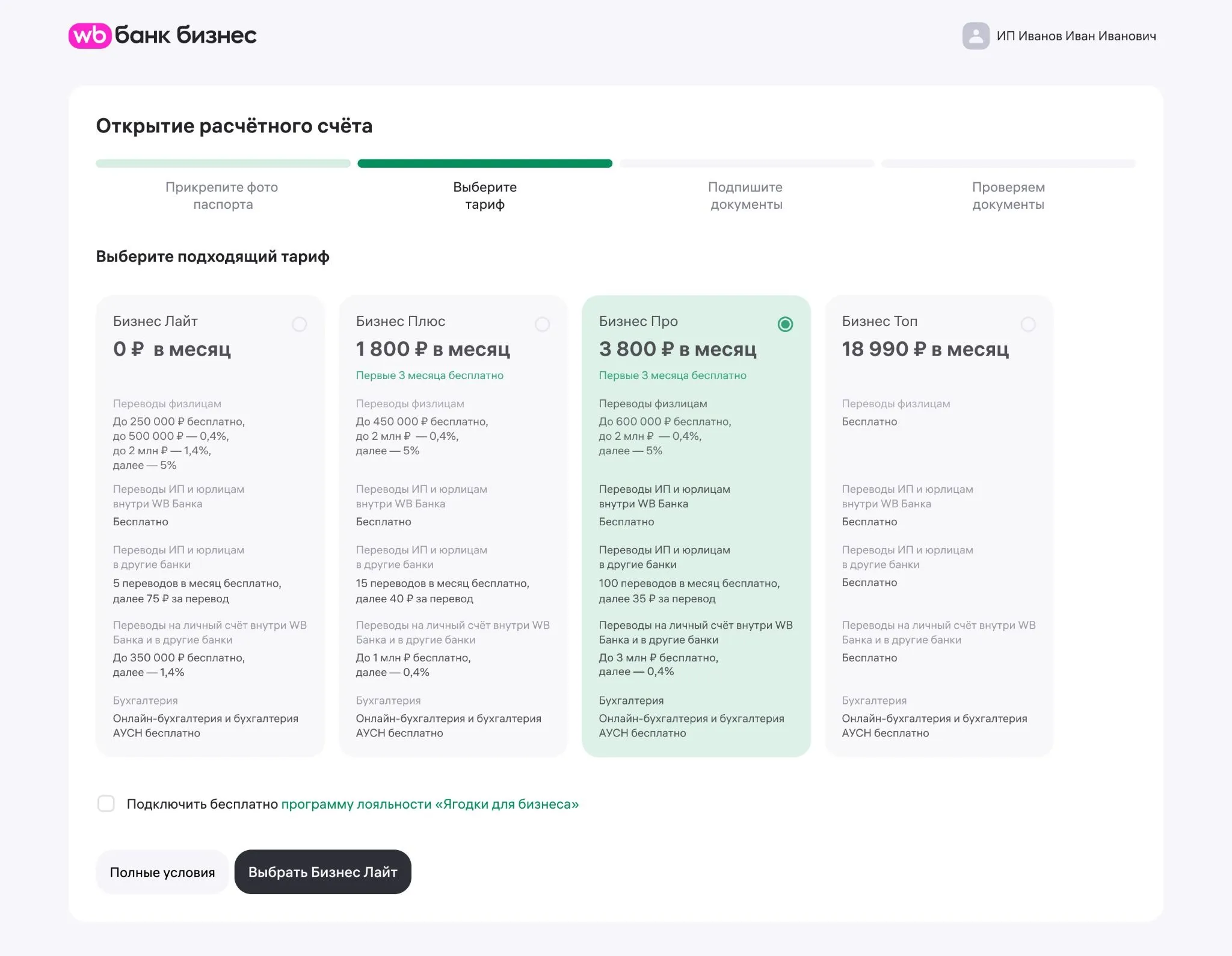
Task: Click the Бизнес Плюс plan title
Action: [x=401, y=321]
